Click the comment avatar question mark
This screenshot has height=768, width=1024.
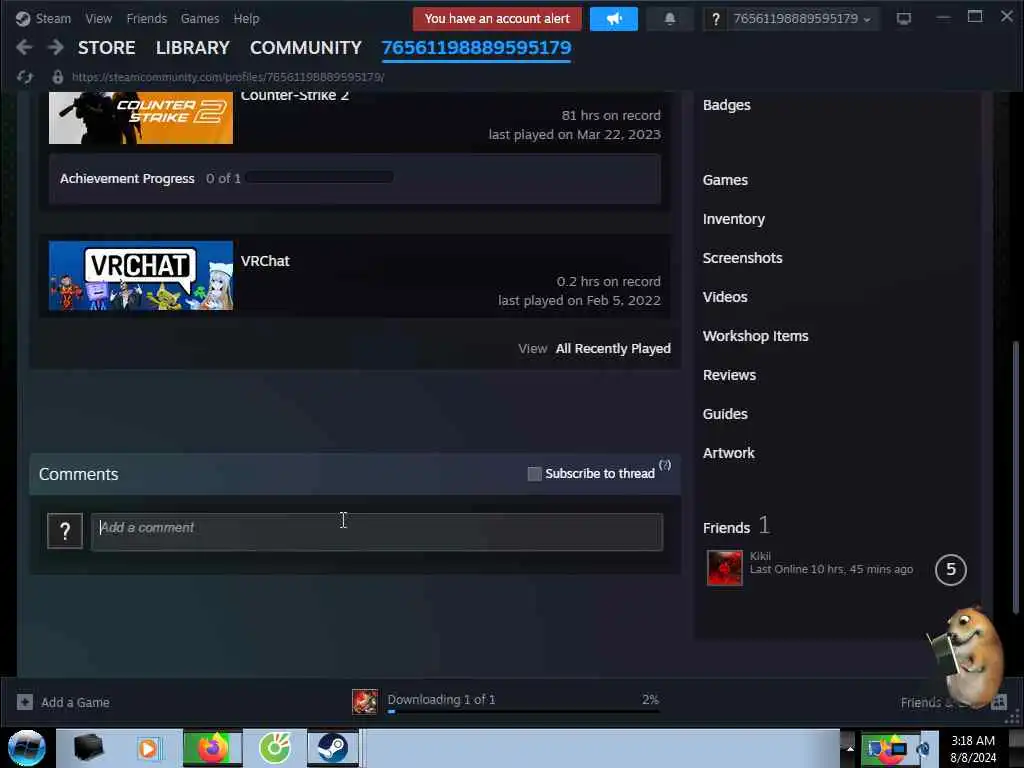coord(65,531)
